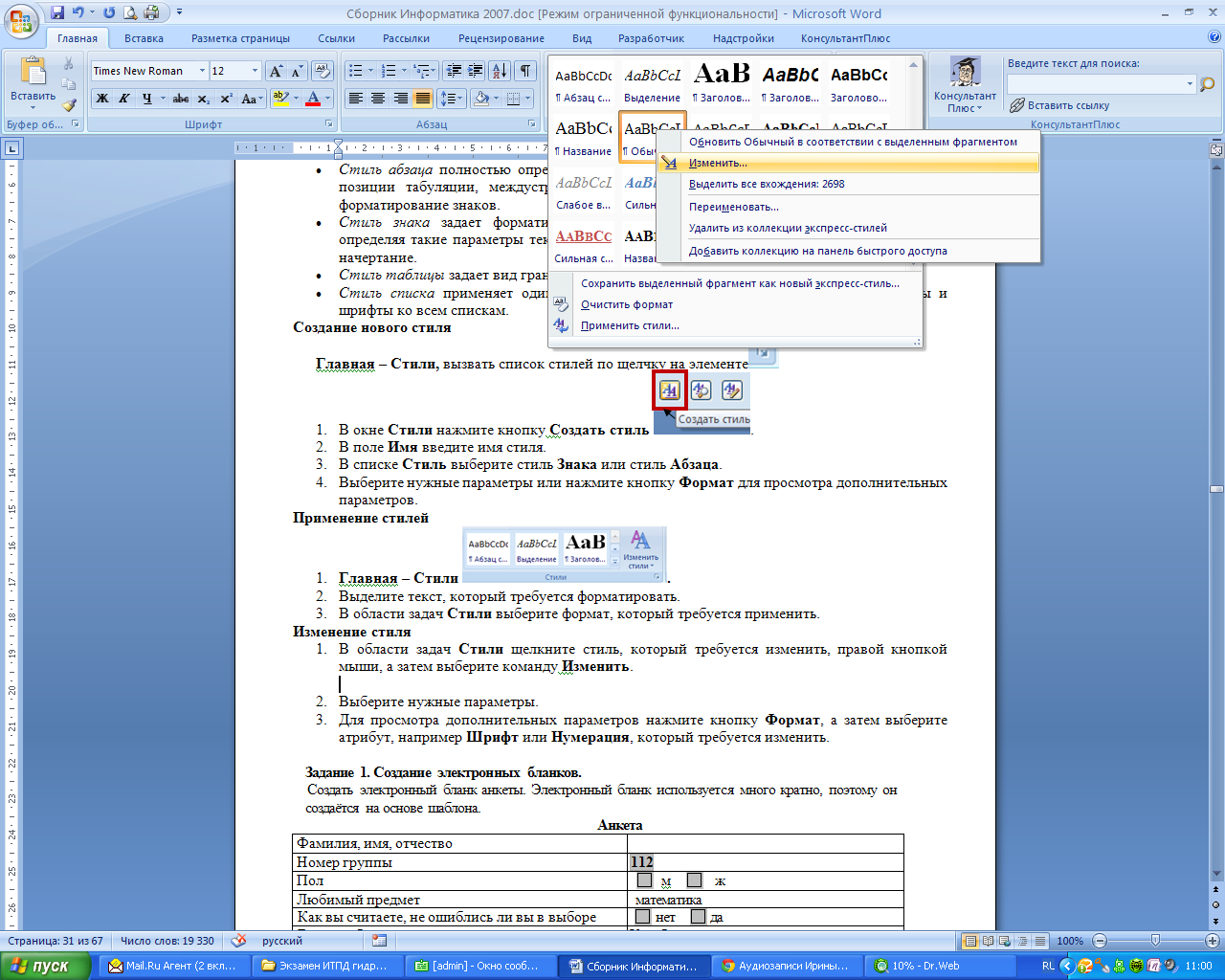
Task: Click the Office button logo
Action: pos(21,19)
